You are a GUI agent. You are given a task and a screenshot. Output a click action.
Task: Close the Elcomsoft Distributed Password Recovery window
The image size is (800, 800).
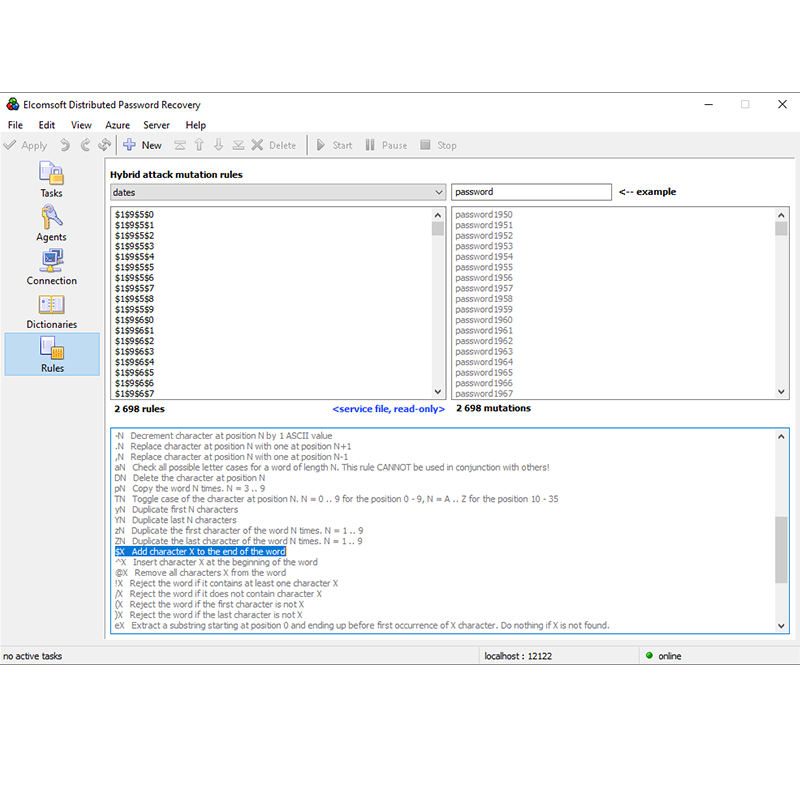[x=782, y=105]
